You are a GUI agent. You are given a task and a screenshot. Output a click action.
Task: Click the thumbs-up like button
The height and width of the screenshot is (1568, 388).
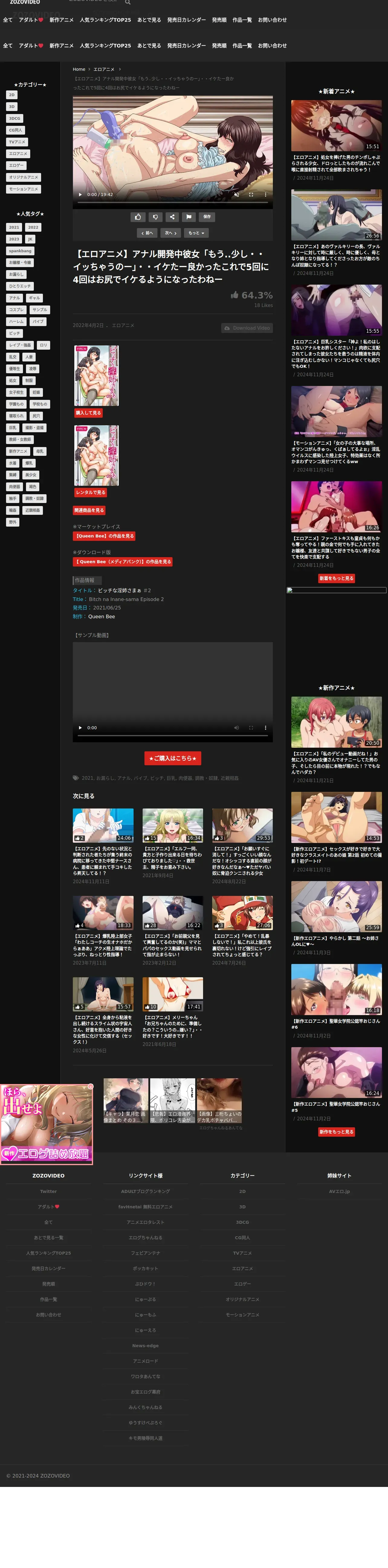[137, 217]
